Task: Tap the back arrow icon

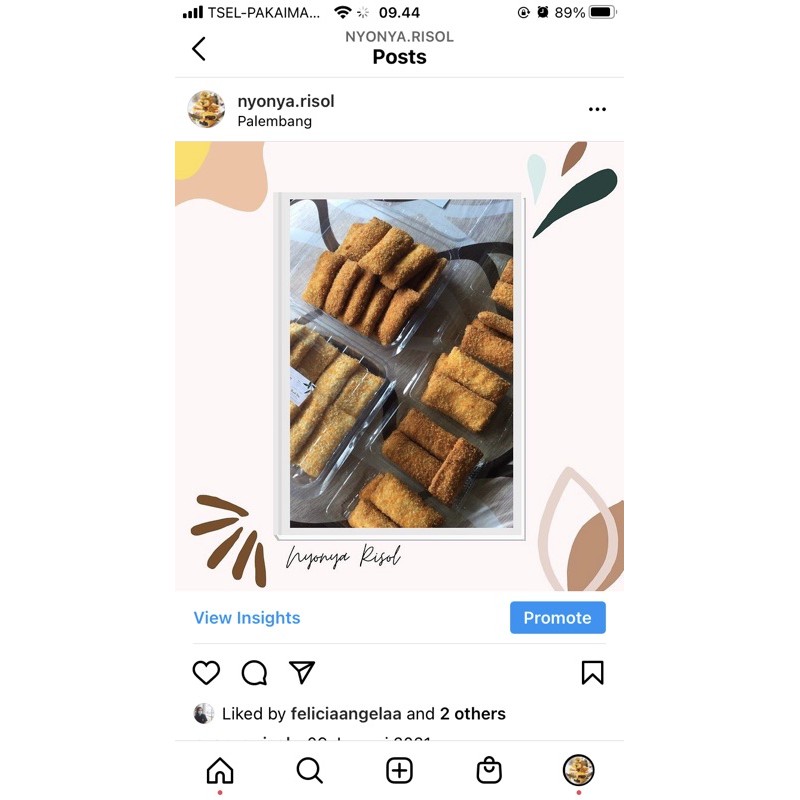Action: click(198, 49)
